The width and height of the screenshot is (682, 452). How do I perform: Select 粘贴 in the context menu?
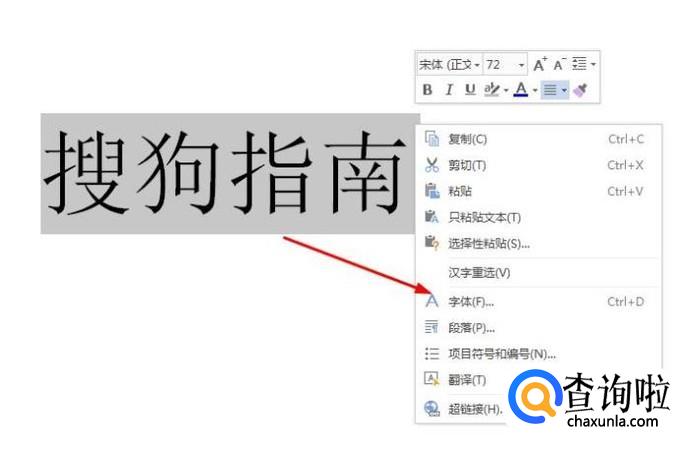pos(538,191)
